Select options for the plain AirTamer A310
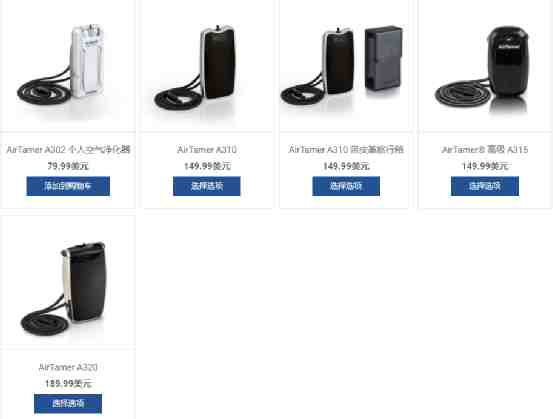 click(x=207, y=186)
